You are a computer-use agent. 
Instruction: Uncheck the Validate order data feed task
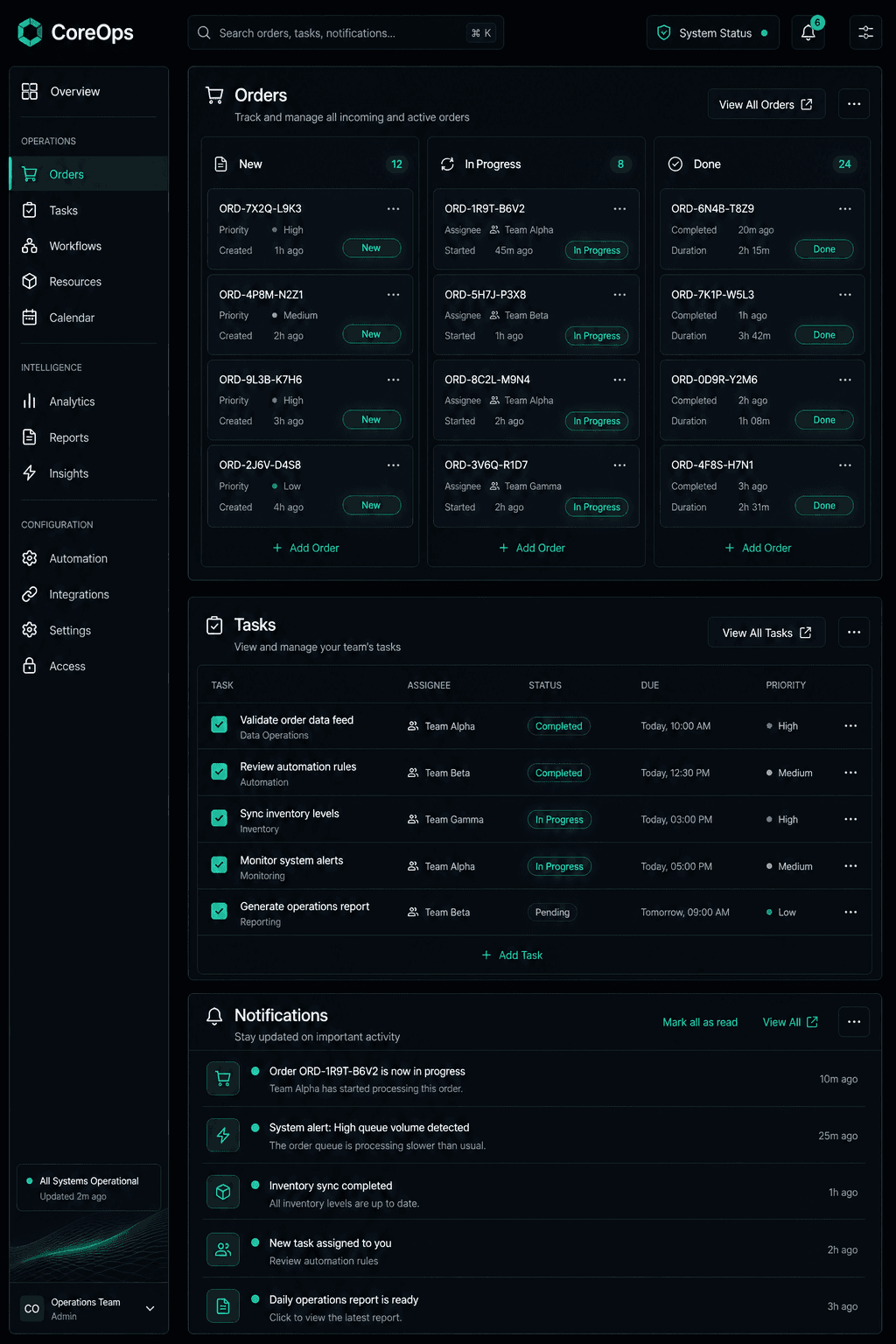point(220,724)
